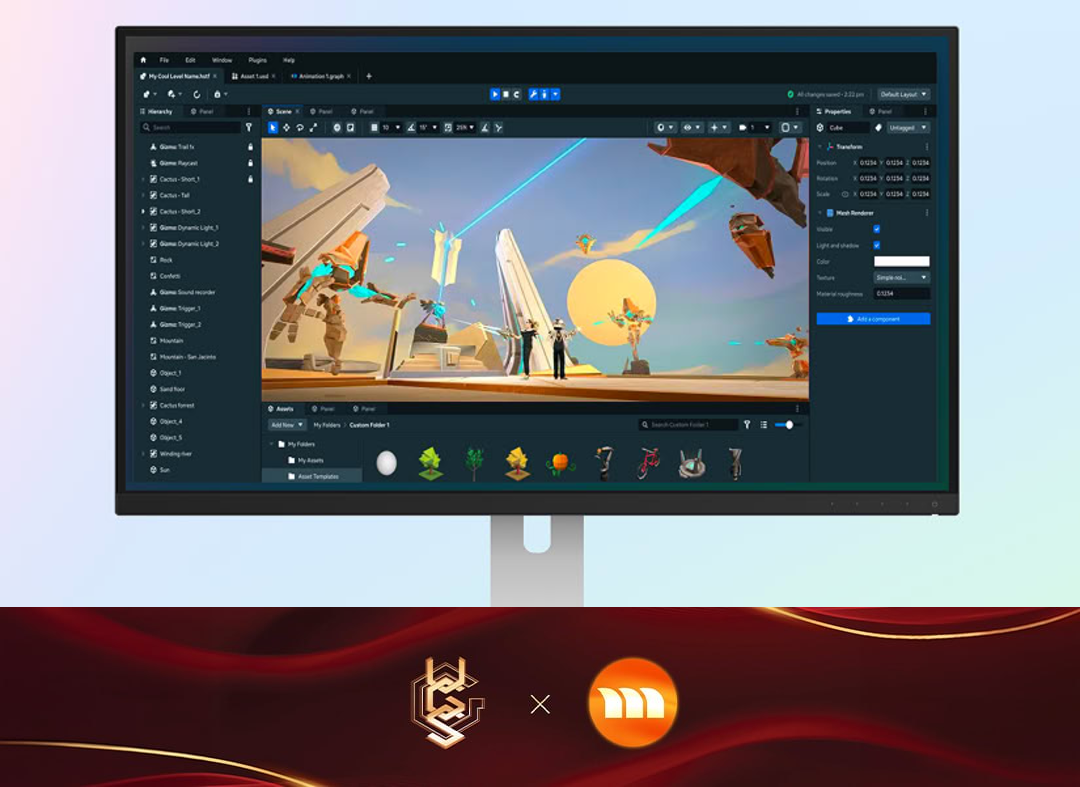Open the Plugins menu
The image size is (1080, 787).
[258, 60]
